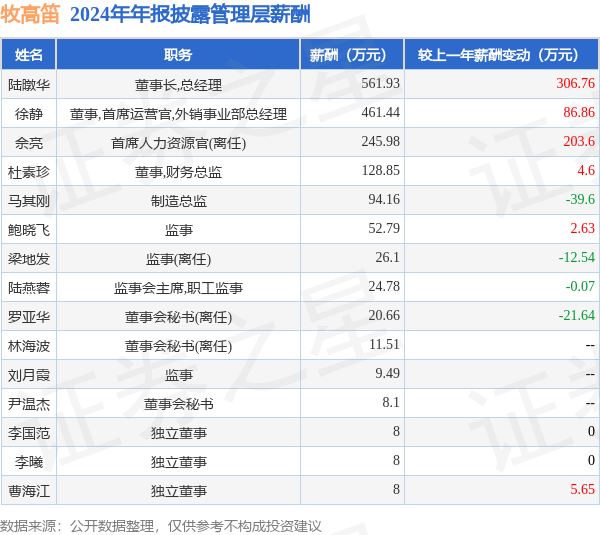Select the name 尹温杰
This screenshot has width=600, height=535.
pos(29,404)
